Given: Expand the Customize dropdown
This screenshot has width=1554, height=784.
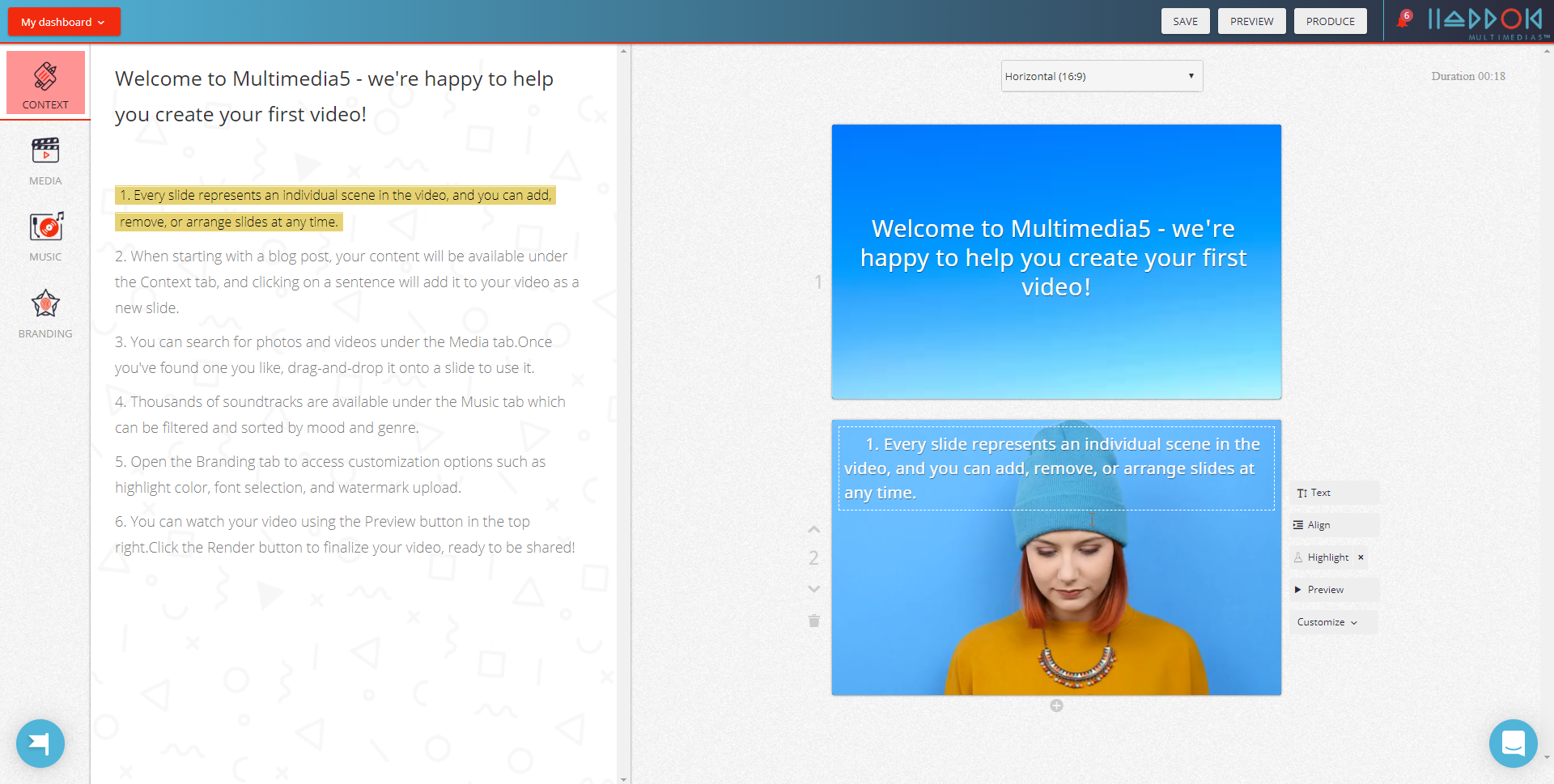Looking at the screenshot, I should tap(1334, 622).
